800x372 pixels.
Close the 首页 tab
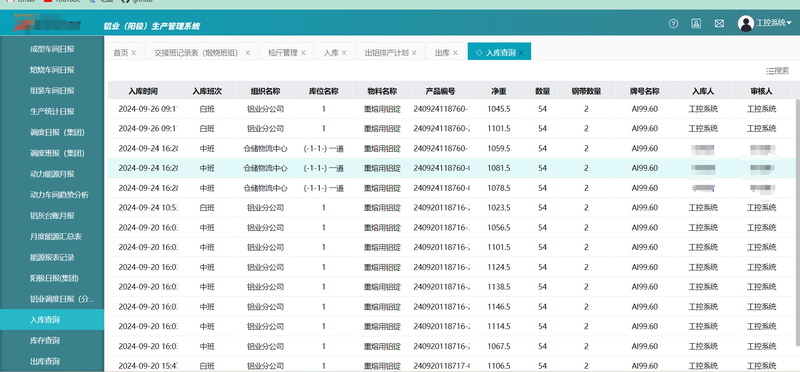134,53
